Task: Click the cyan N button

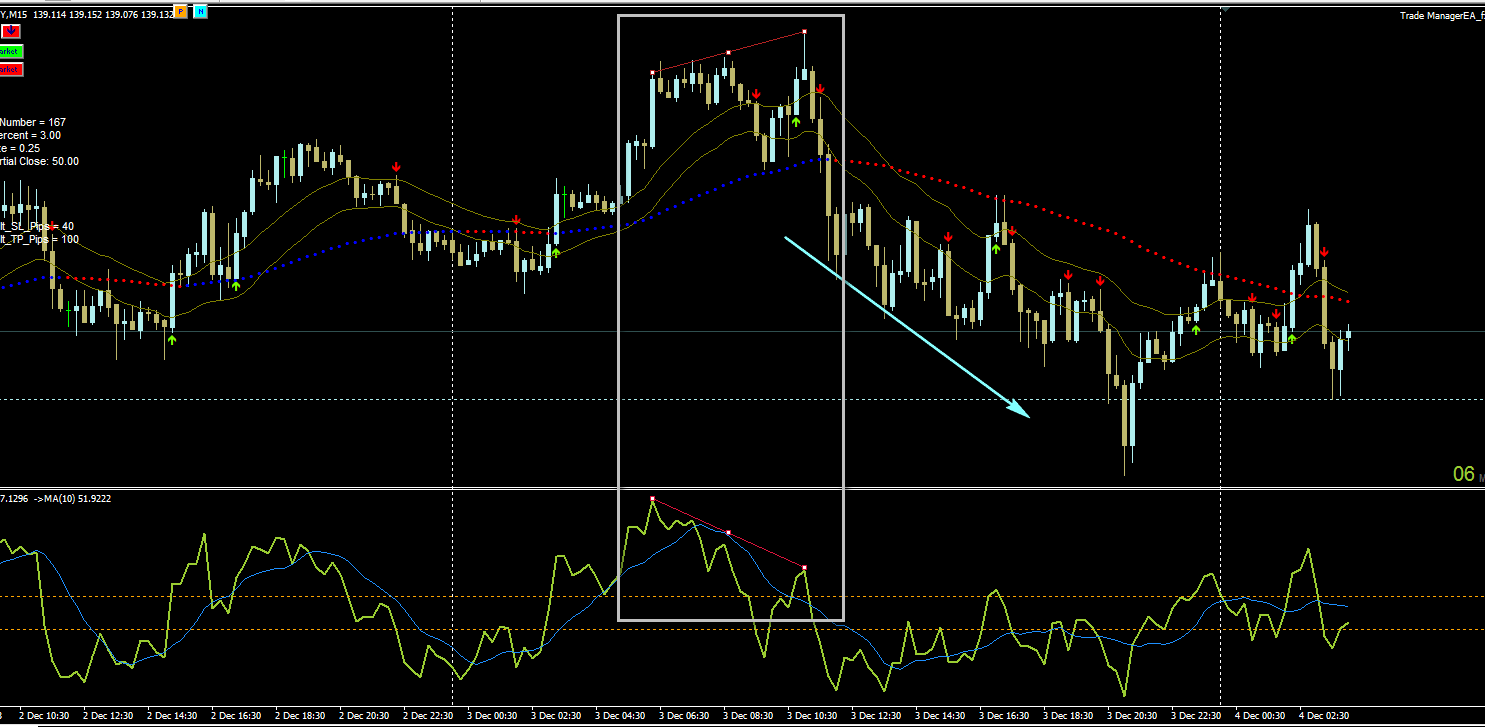Action: coord(201,12)
